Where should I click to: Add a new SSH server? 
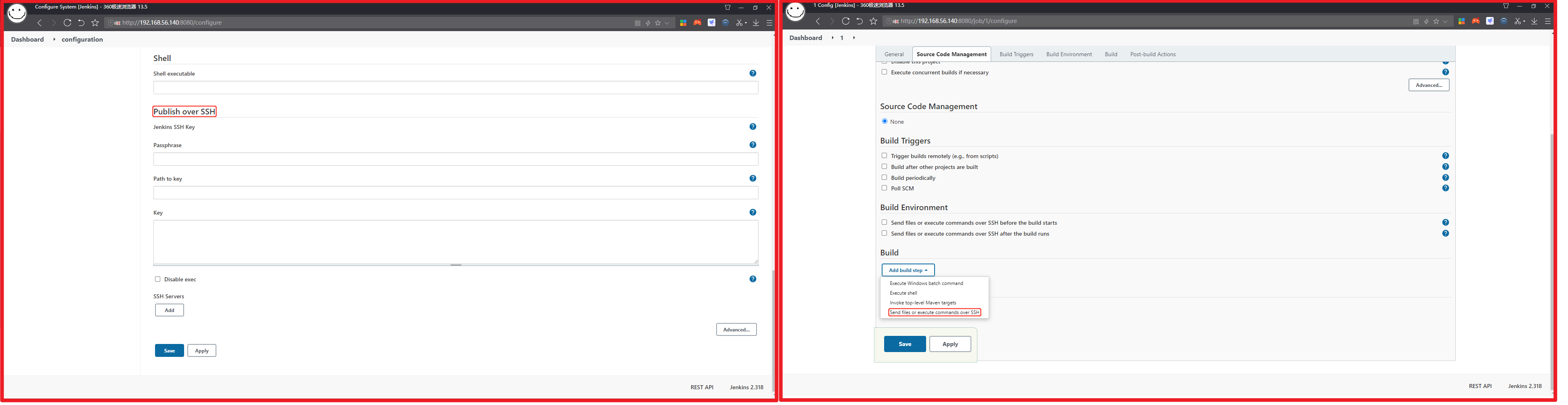click(169, 310)
